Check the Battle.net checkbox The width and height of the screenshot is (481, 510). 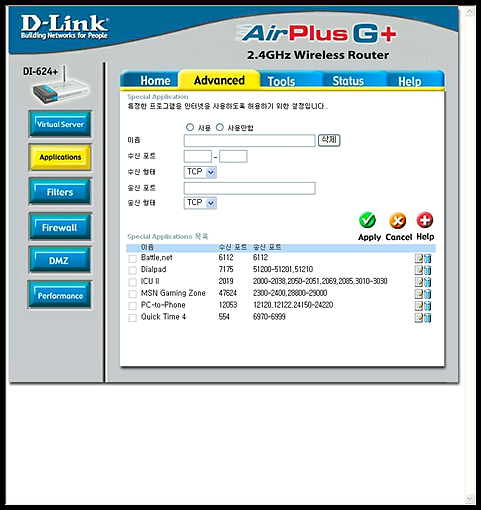pyautogui.click(x=133, y=258)
